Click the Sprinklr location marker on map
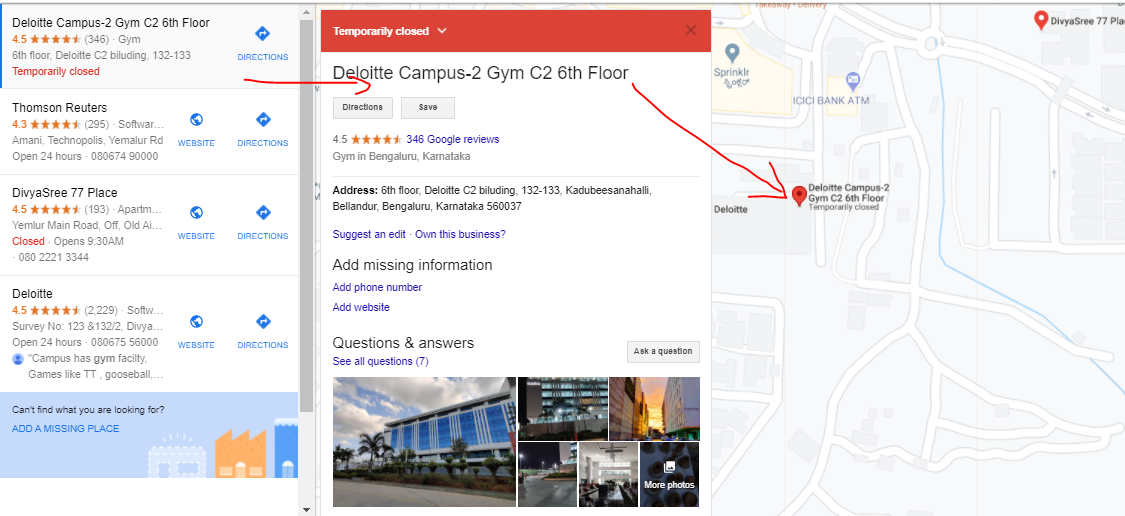 732,53
